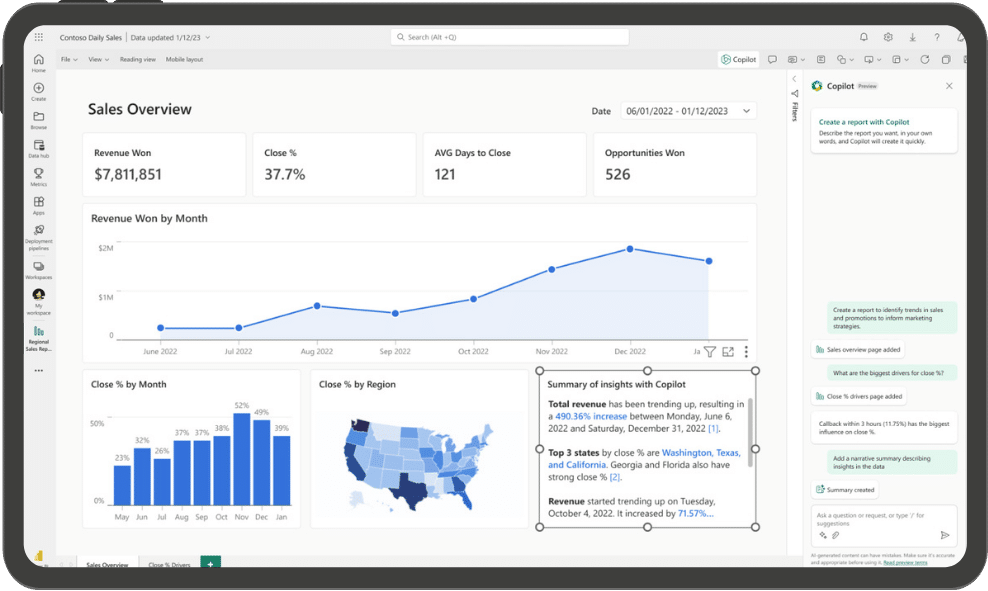The image size is (988, 591).
Task: Switch to Mobile layout
Action: coord(184,59)
